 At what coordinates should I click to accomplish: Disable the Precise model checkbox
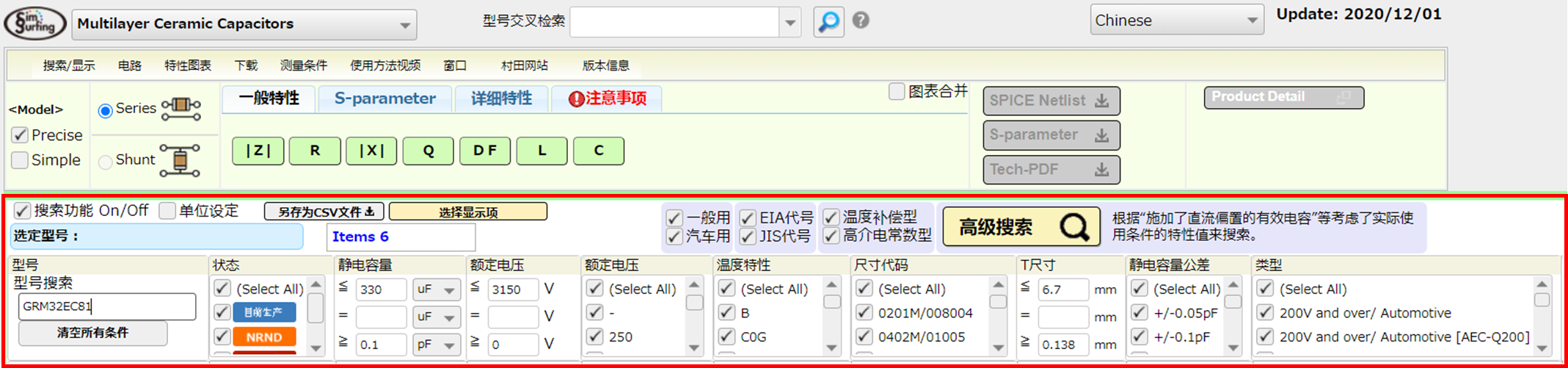tap(21, 135)
